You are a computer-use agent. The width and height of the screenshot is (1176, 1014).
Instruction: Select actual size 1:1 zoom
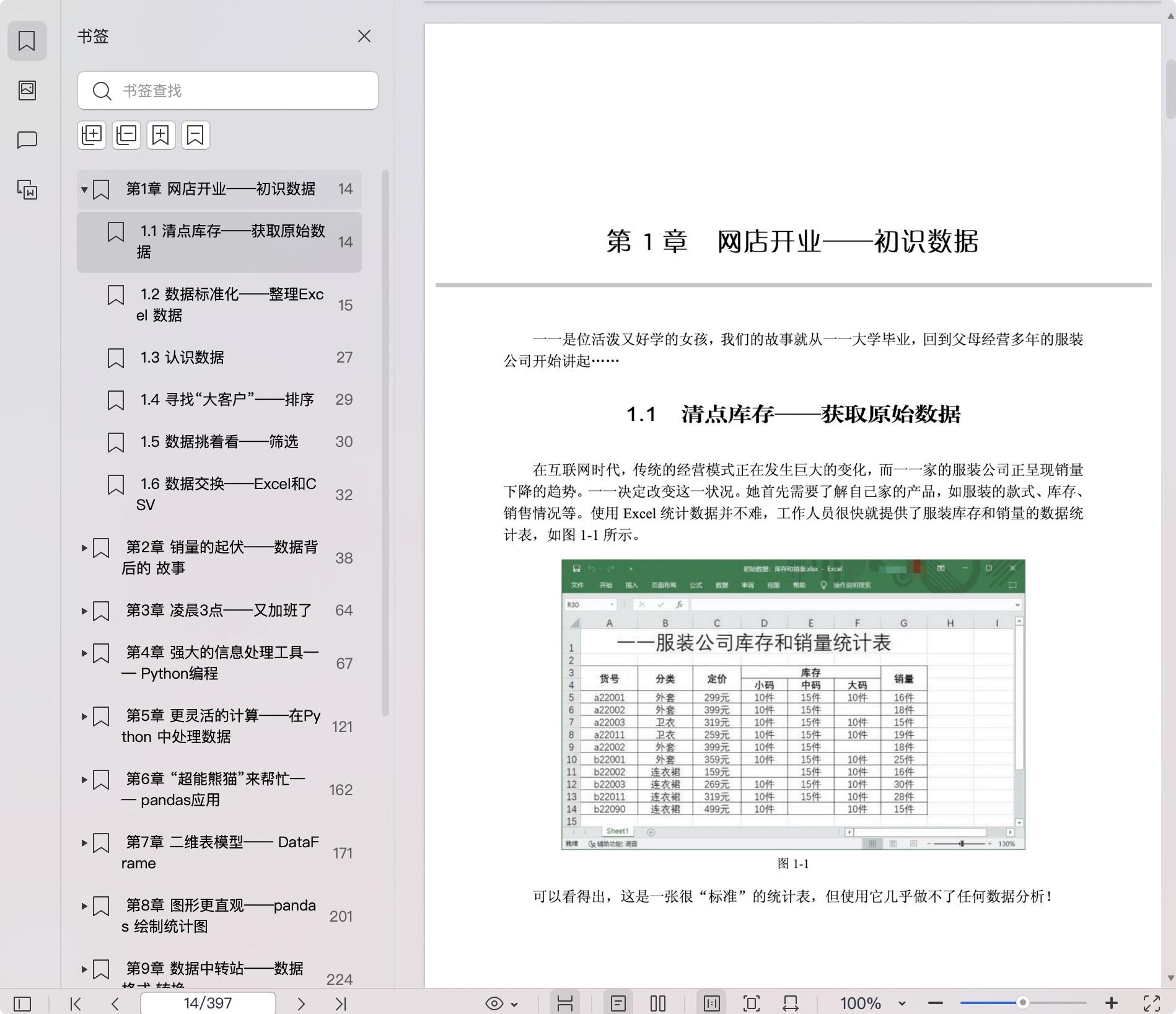[711, 1003]
